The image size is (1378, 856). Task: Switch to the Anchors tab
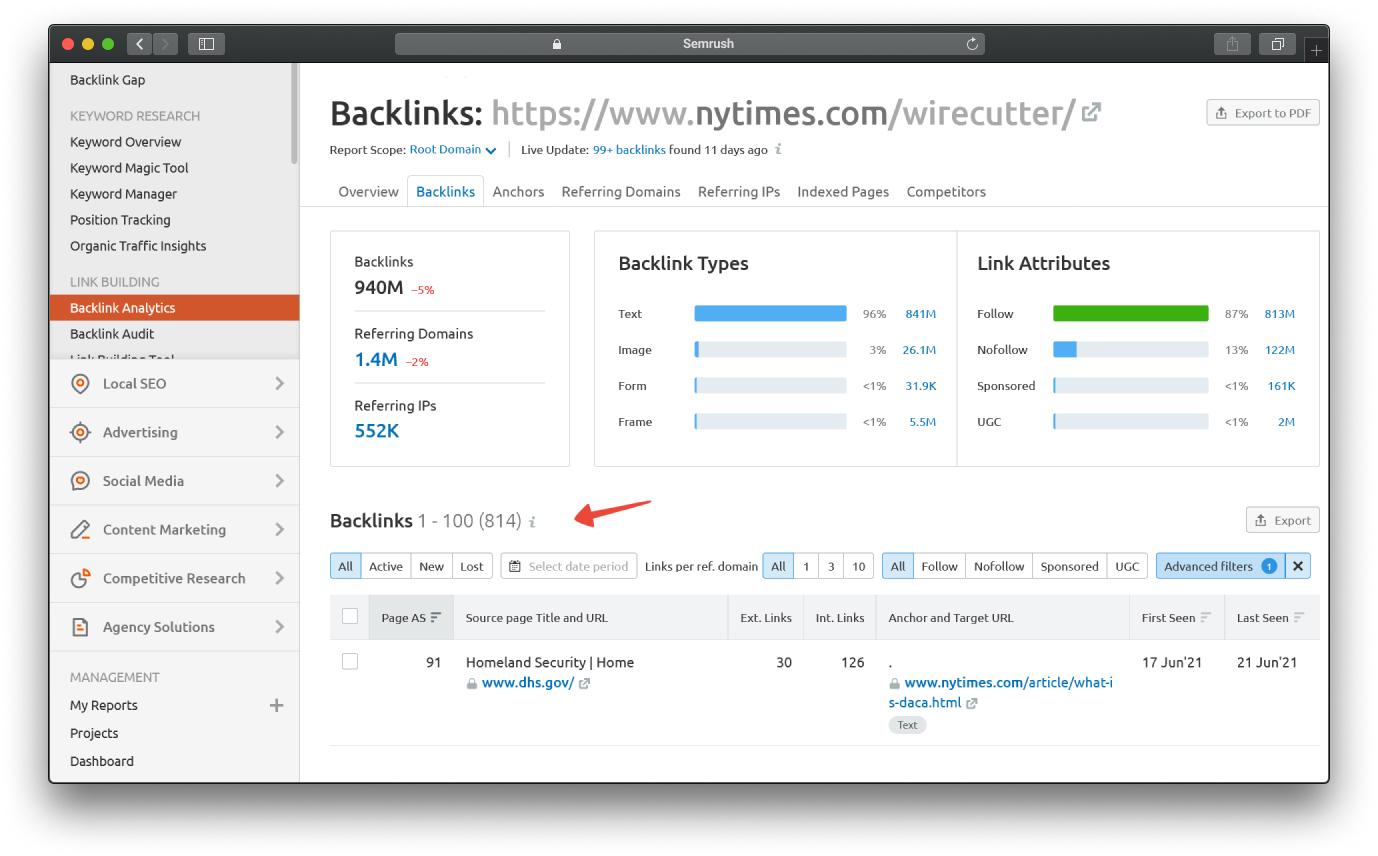pyautogui.click(x=518, y=192)
